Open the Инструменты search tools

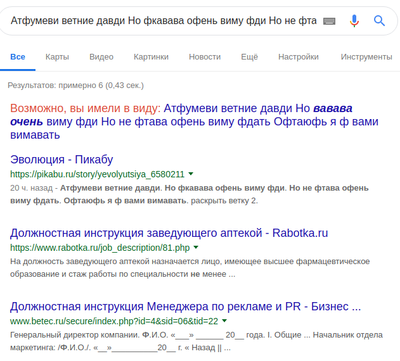[366, 57]
